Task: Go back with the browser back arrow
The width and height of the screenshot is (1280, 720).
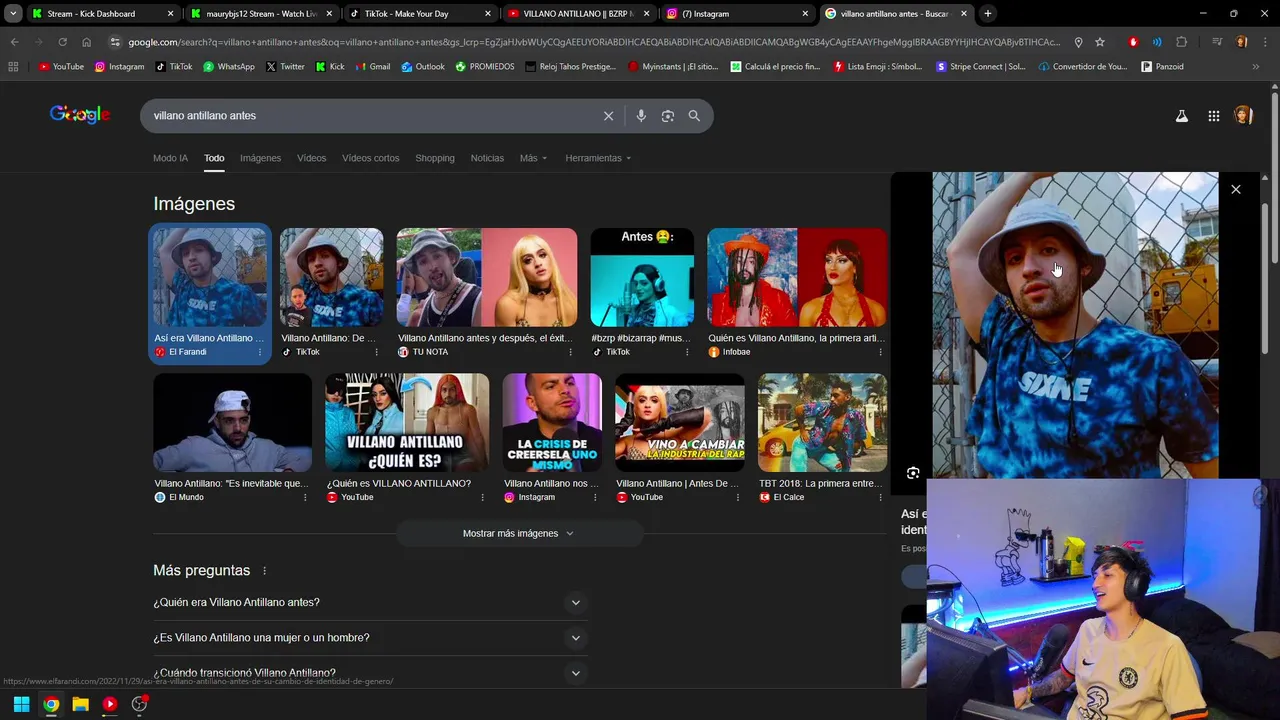Action: (14, 42)
